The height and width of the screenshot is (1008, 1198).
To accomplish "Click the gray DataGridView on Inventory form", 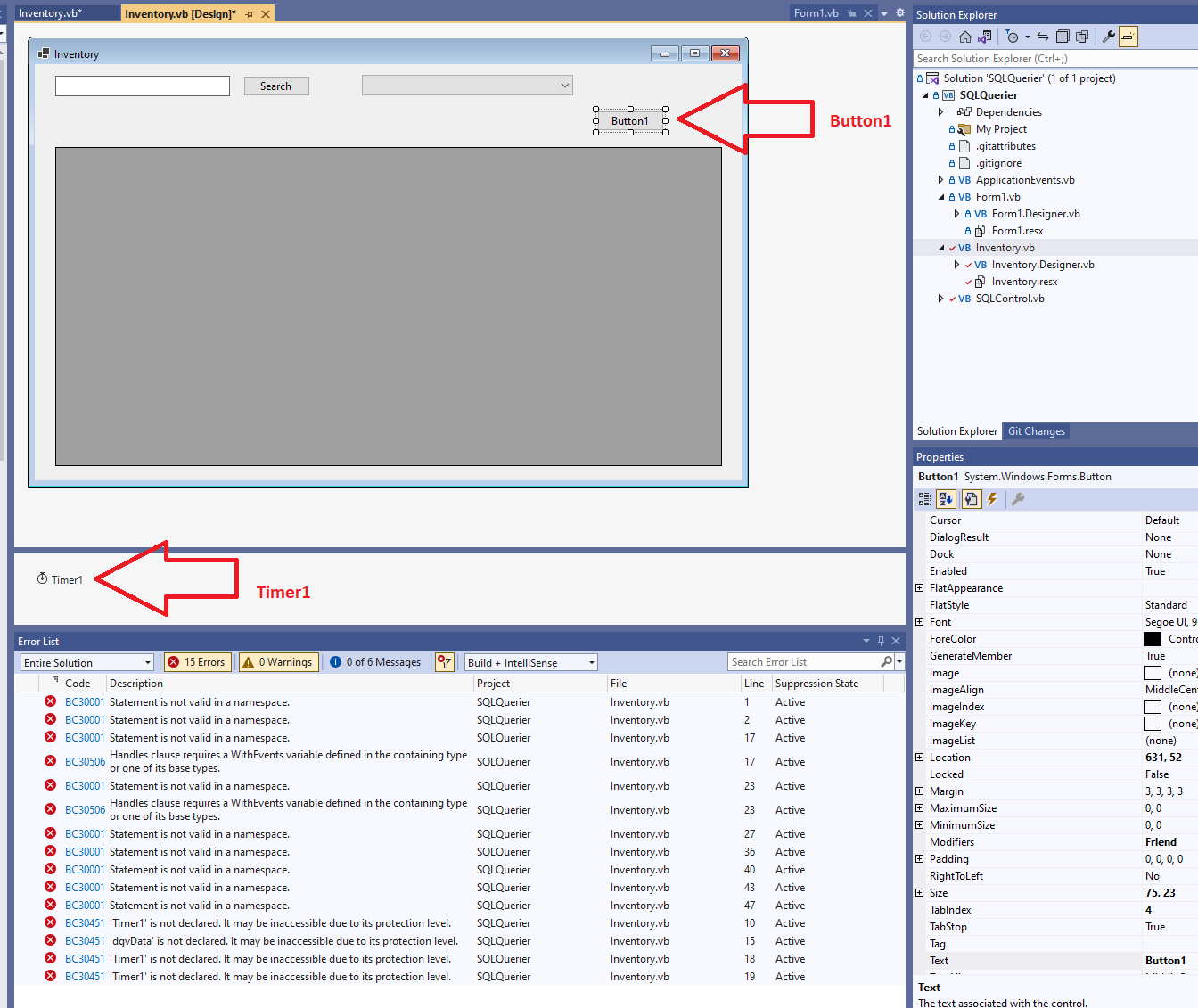I will click(389, 307).
